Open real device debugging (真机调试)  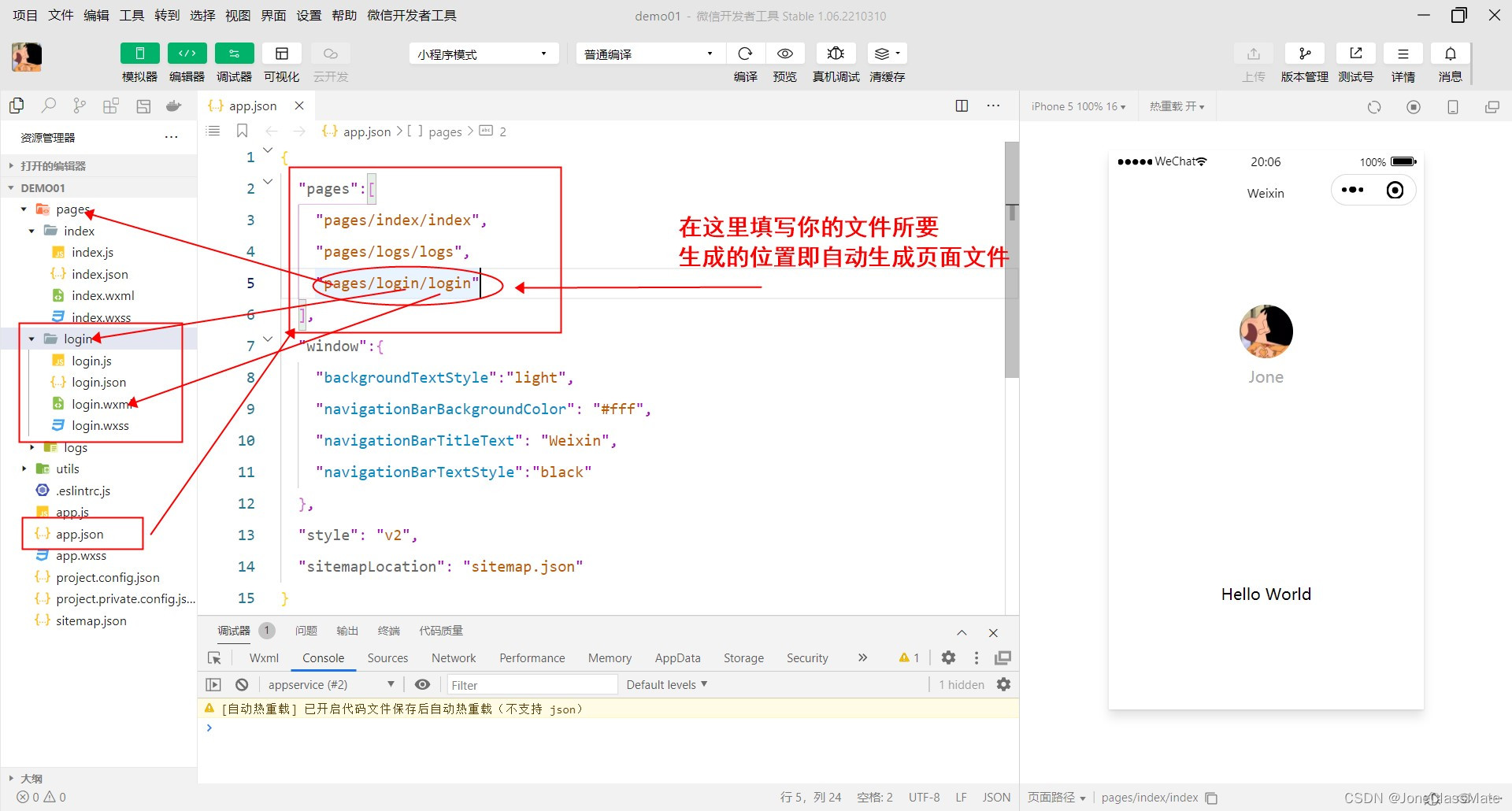(836, 54)
